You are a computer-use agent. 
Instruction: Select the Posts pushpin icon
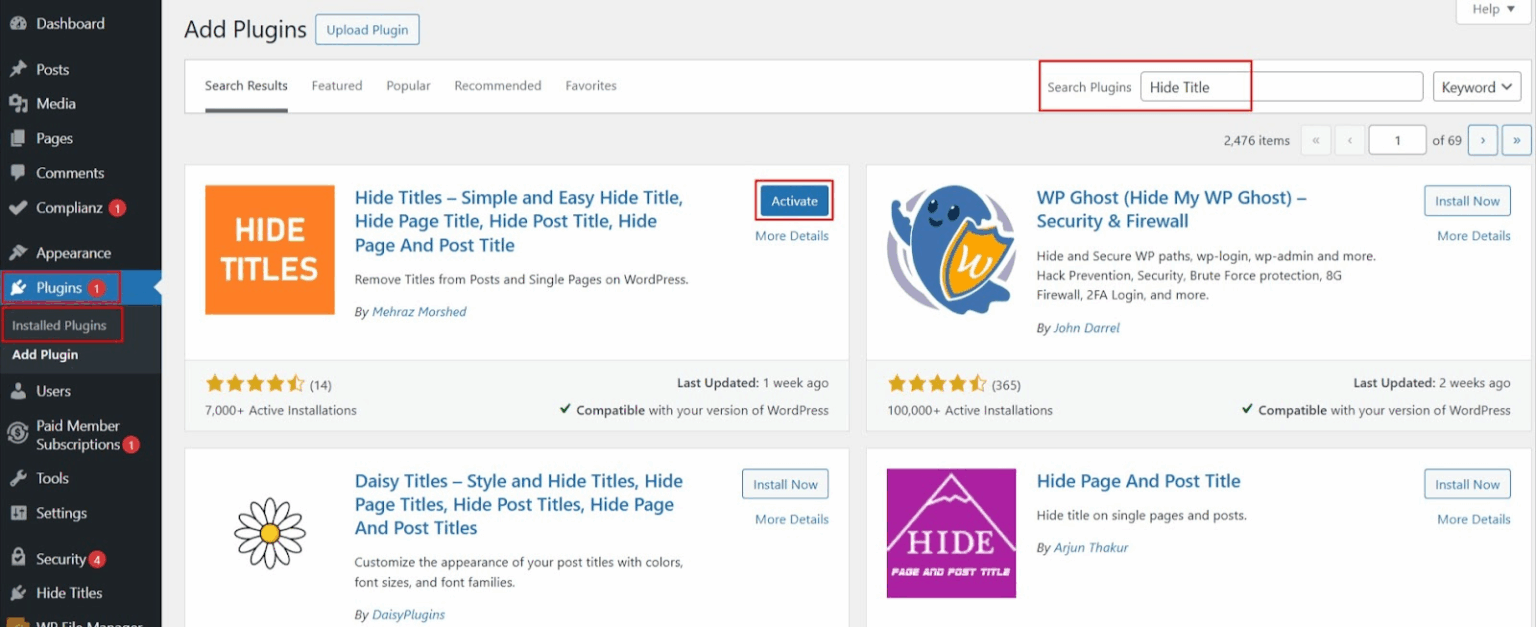[x=18, y=68]
